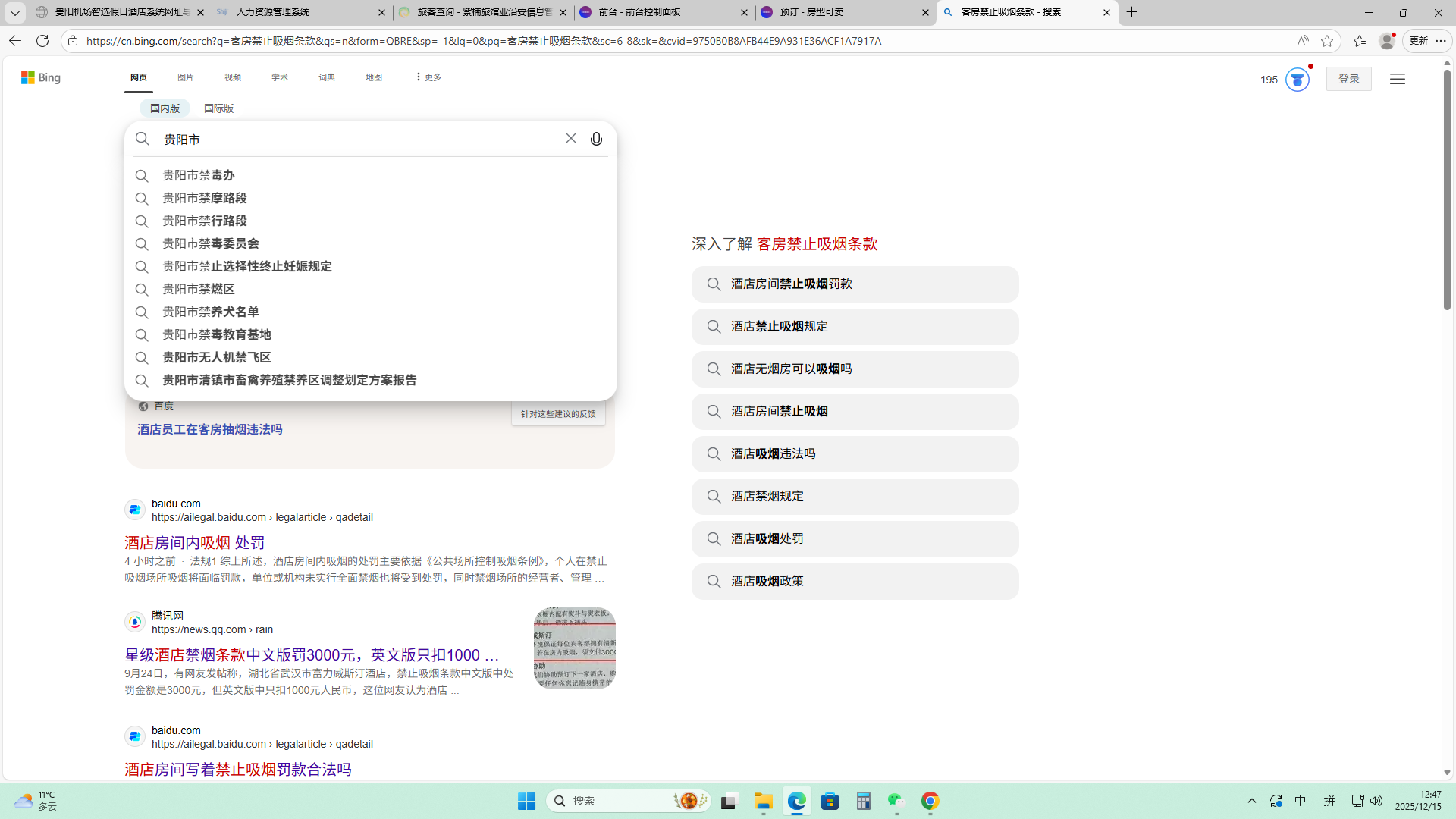Open WeChat from the taskbar
The image size is (1456, 819).
coord(896,801)
